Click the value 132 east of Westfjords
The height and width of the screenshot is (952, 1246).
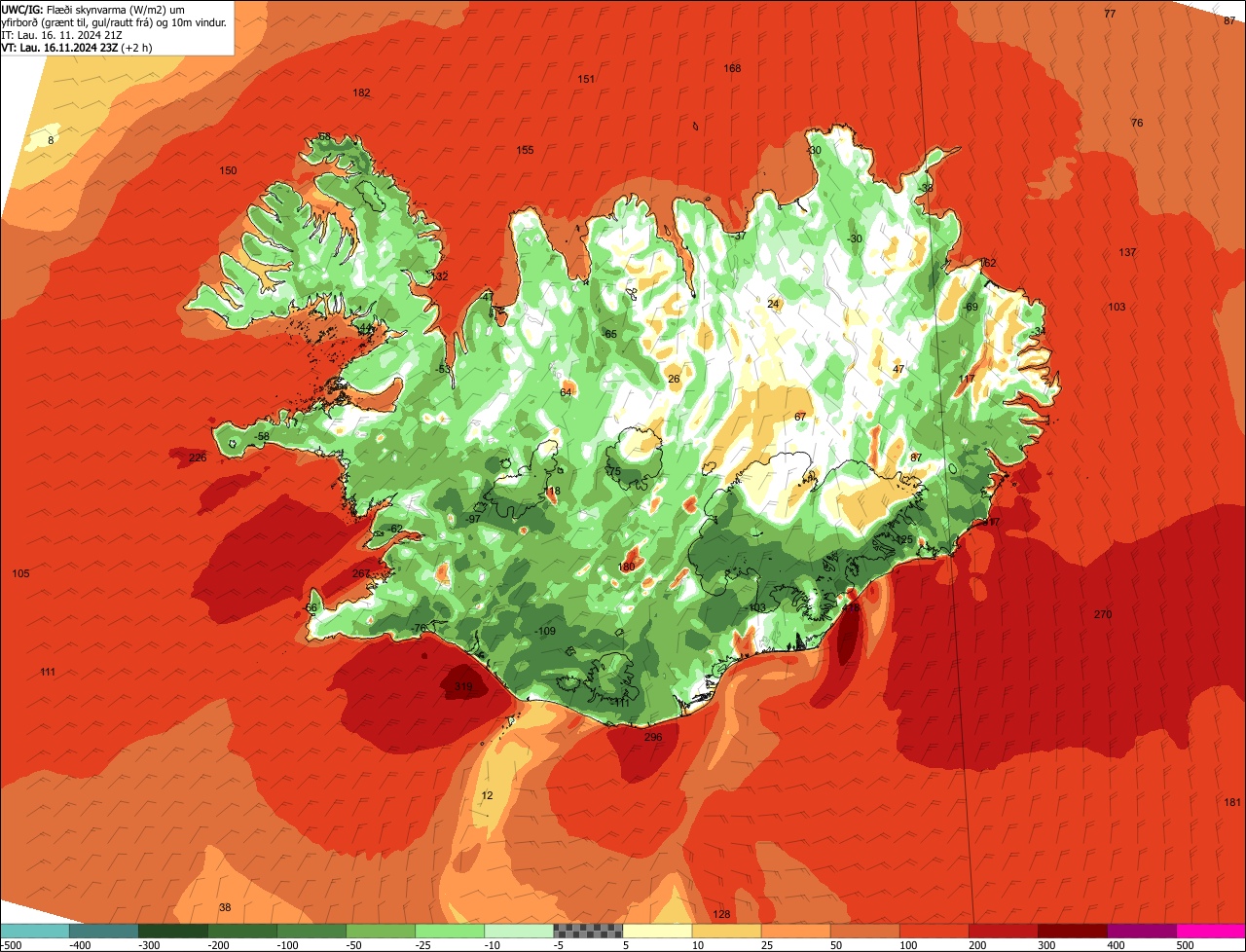click(x=440, y=276)
